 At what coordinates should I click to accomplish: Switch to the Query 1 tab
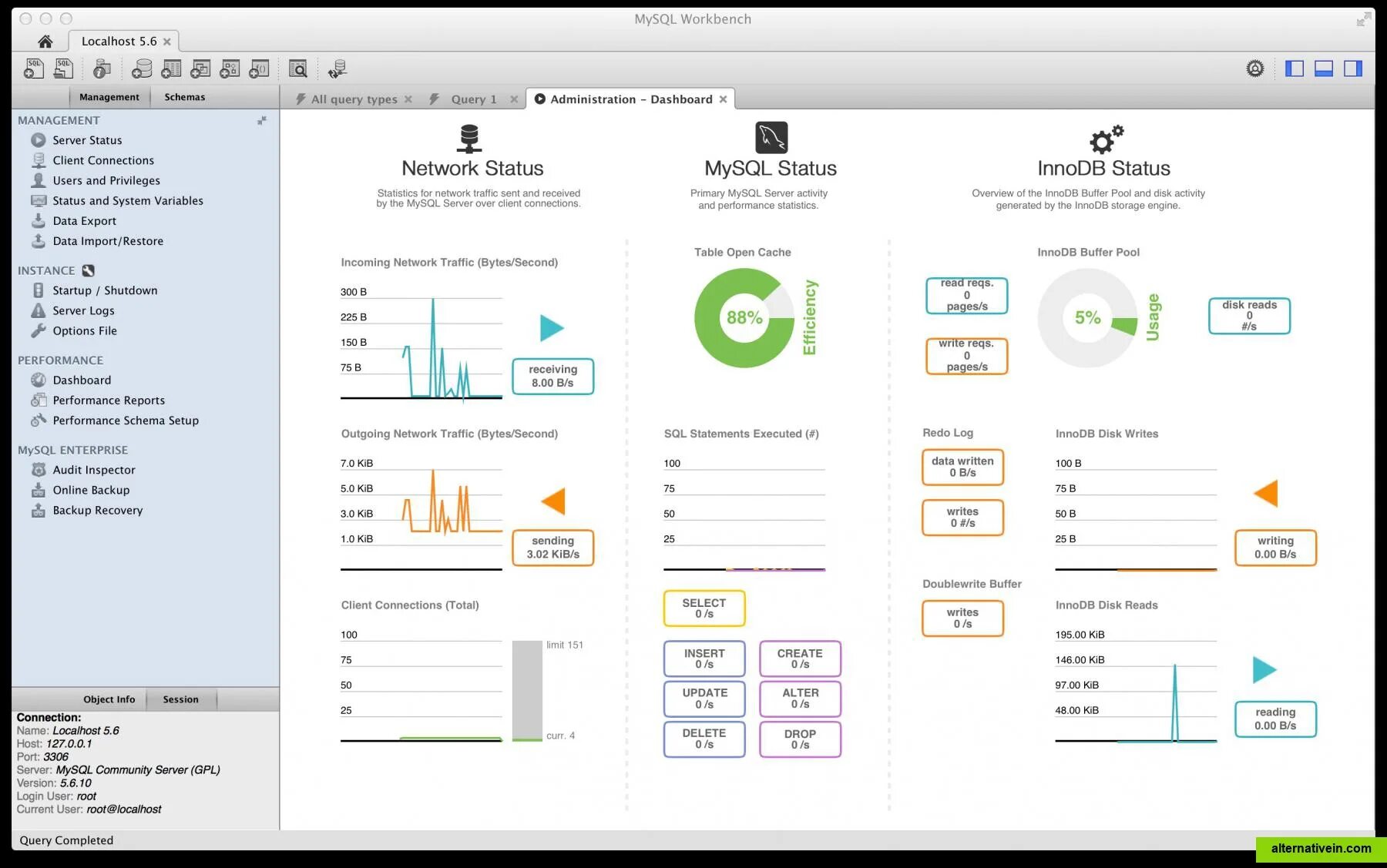point(473,99)
